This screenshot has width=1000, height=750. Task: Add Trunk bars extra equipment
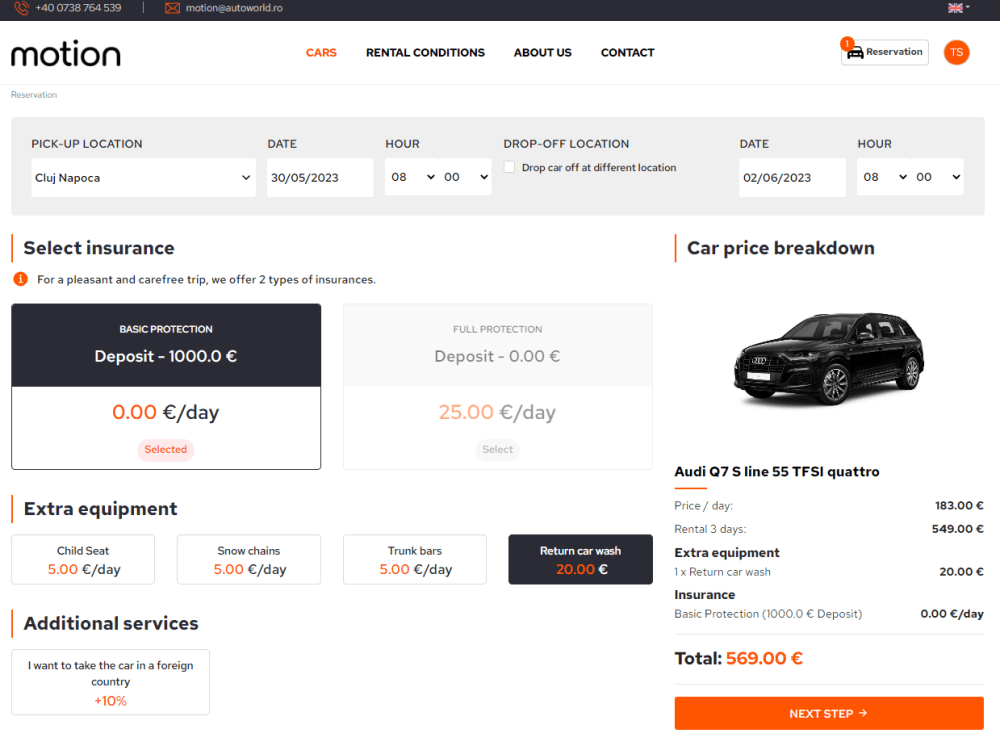(x=415, y=559)
